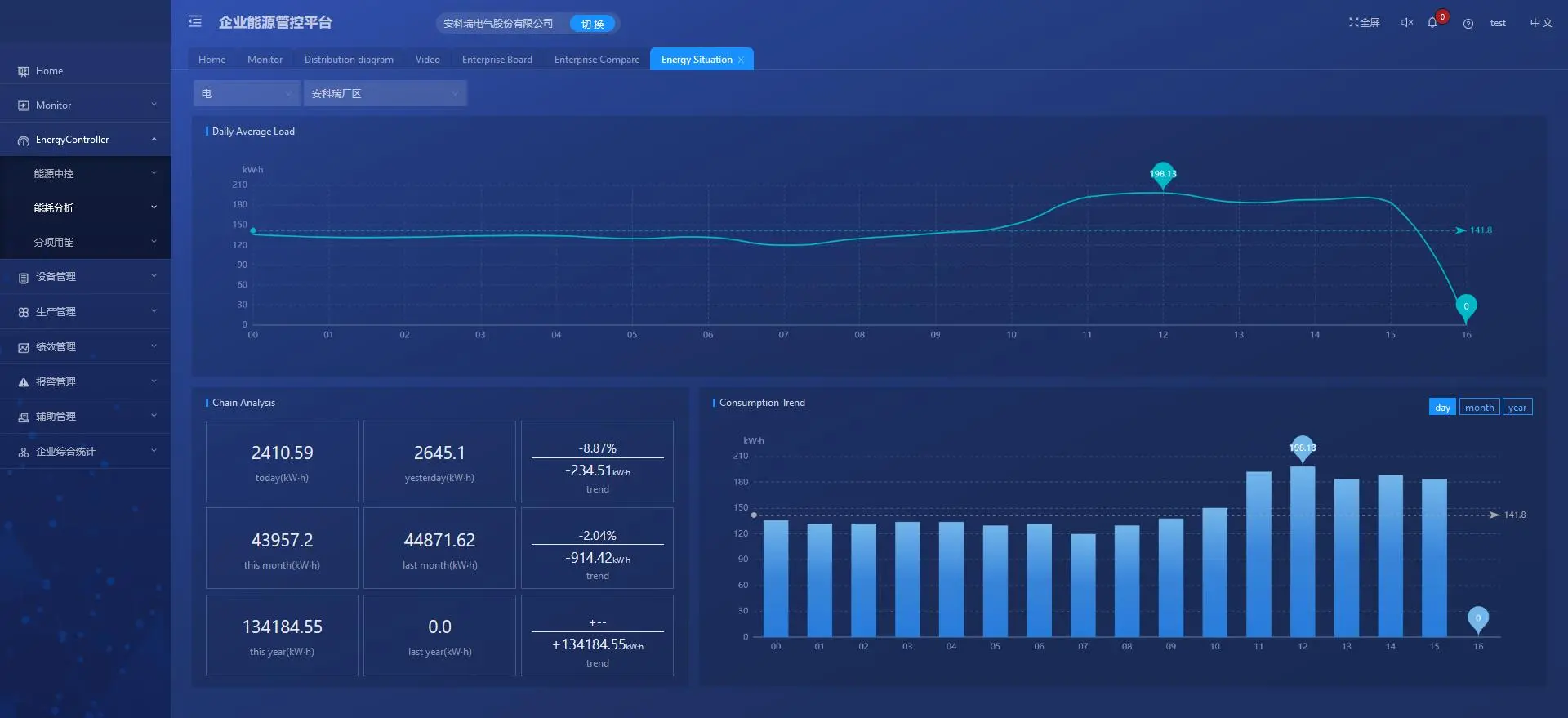1568x718 pixels.
Task: Collapse sidebar using the hamburger menu icon
Action: (x=195, y=21)
